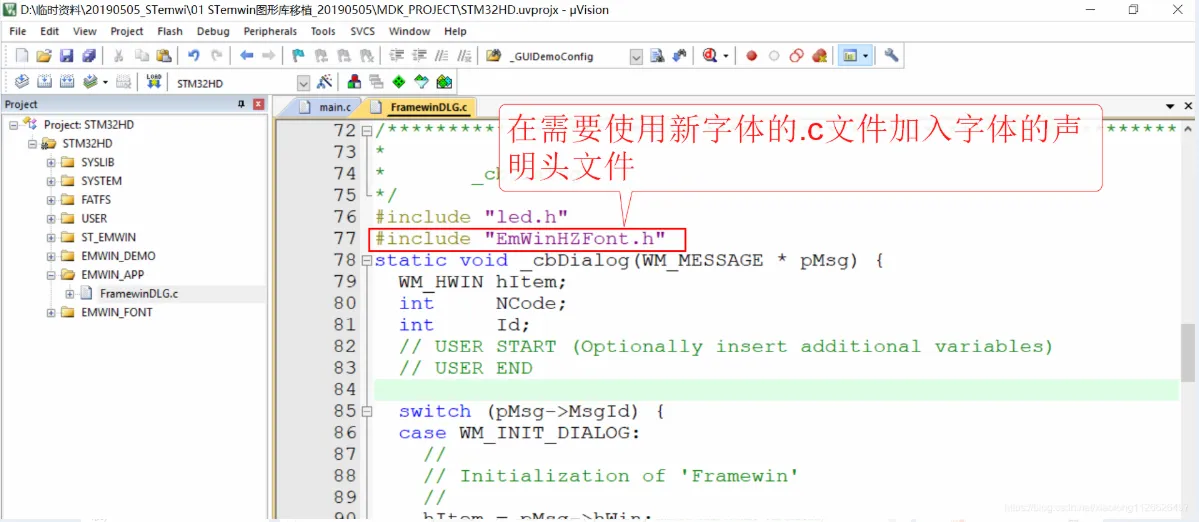
Task: Select Project: STM32HD root node
Action: (89, 125)
